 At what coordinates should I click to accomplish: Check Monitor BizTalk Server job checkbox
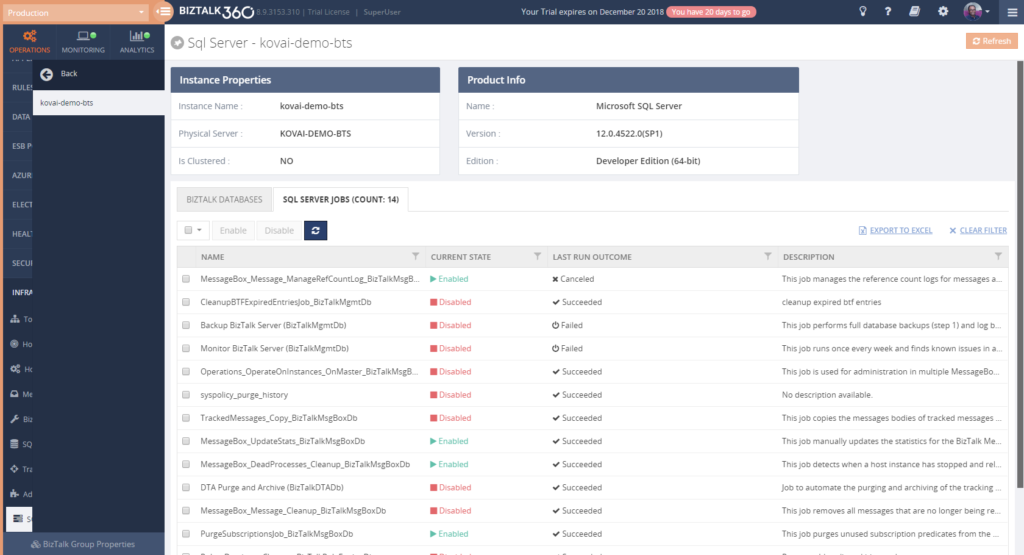[186, 348]
